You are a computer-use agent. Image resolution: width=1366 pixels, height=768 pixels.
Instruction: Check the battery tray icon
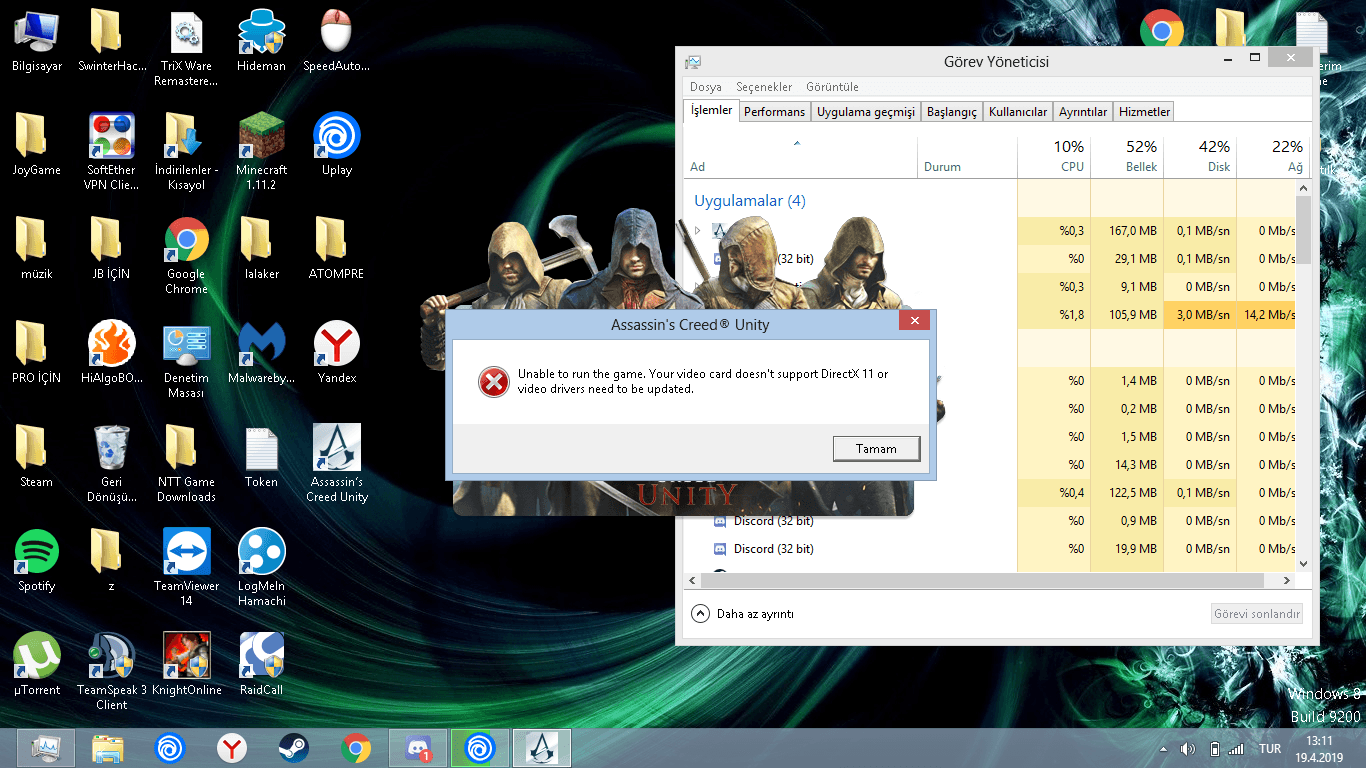1215,748
